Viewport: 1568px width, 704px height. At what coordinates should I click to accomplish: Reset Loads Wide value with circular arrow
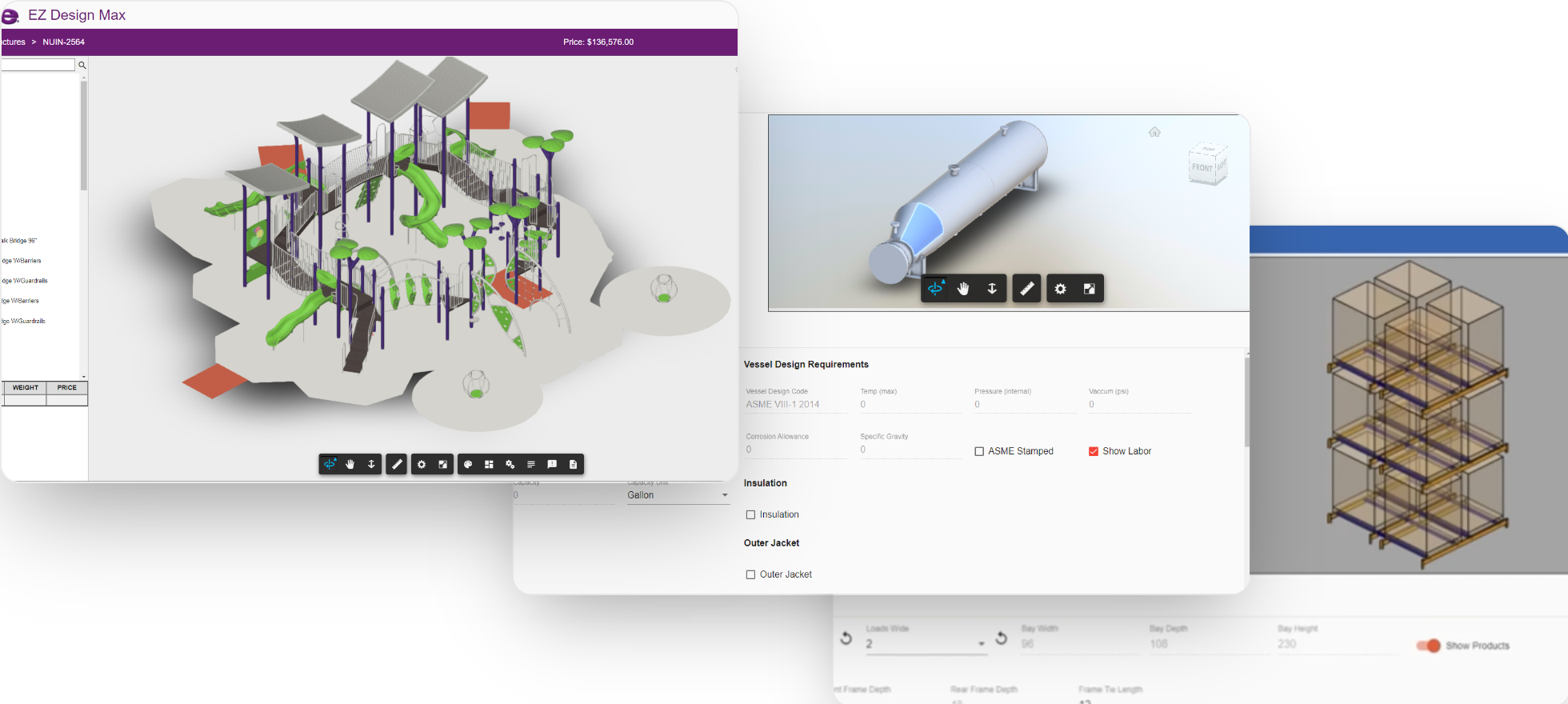(x=846, y=638)
